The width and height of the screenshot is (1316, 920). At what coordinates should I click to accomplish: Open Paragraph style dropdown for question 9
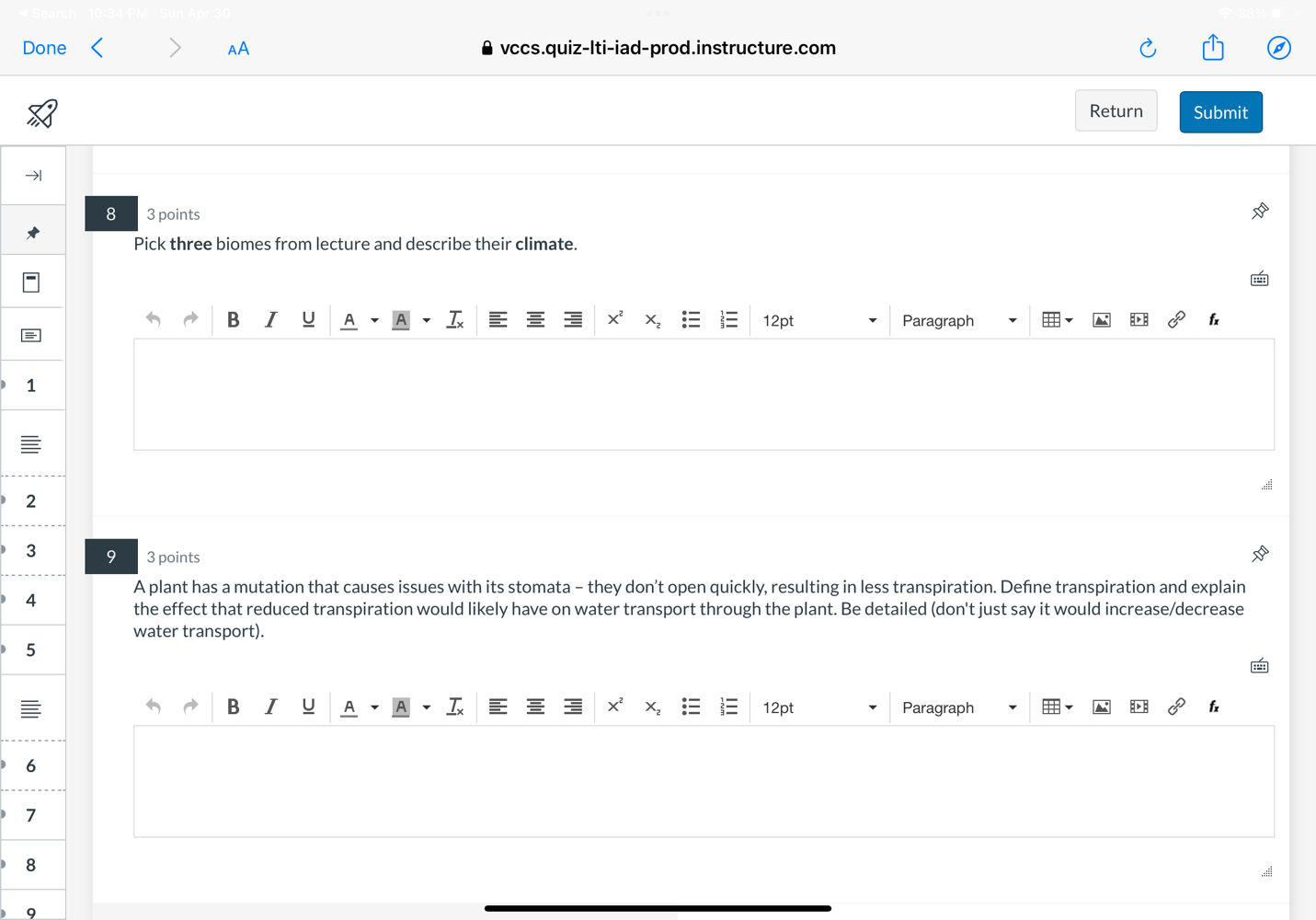[958, 707]
